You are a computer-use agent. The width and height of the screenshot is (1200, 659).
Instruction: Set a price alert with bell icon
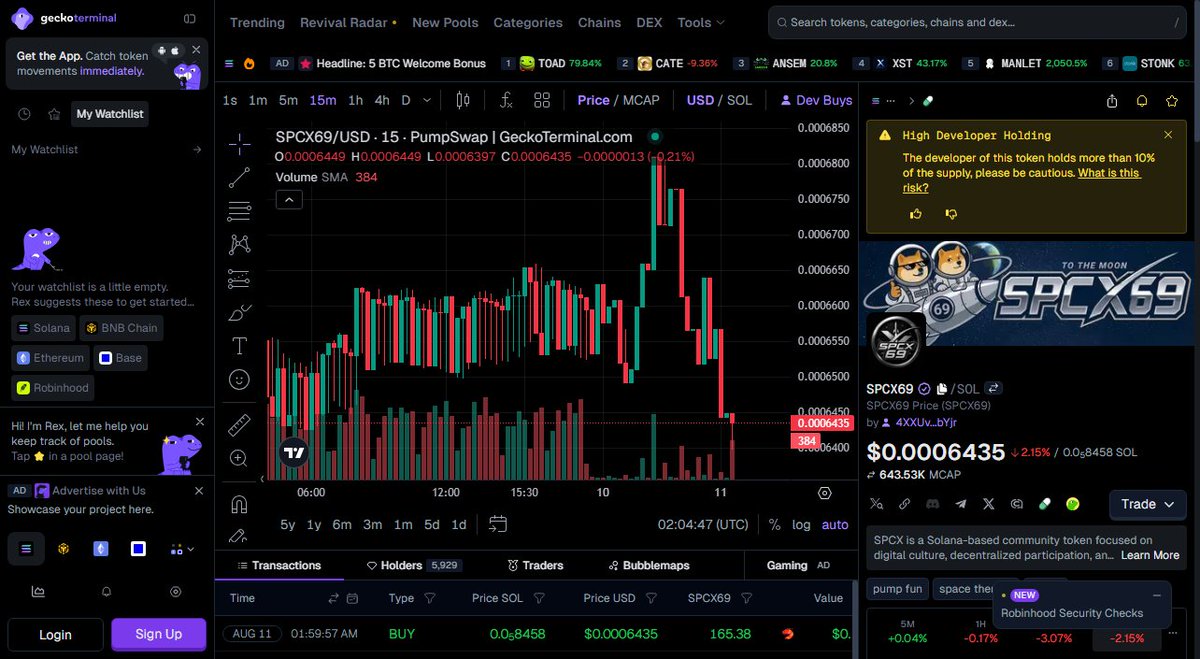point(1142,101)
